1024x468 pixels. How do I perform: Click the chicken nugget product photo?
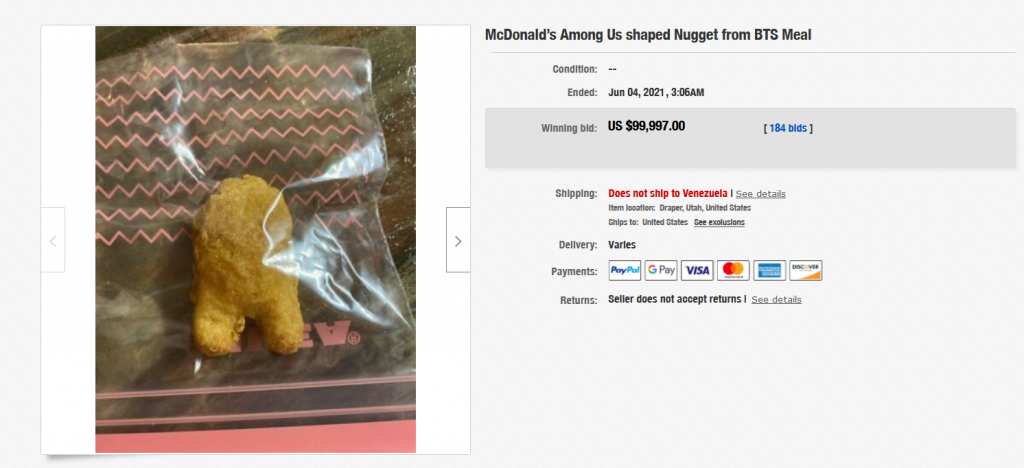tap(255, 240)
